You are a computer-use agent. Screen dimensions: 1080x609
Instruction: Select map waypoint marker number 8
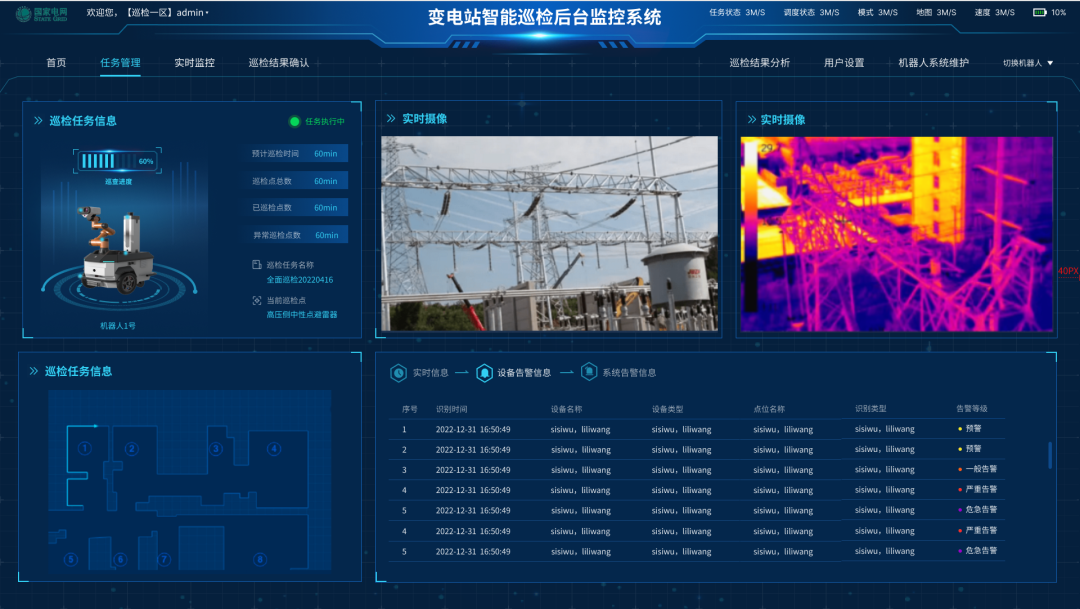260,560
